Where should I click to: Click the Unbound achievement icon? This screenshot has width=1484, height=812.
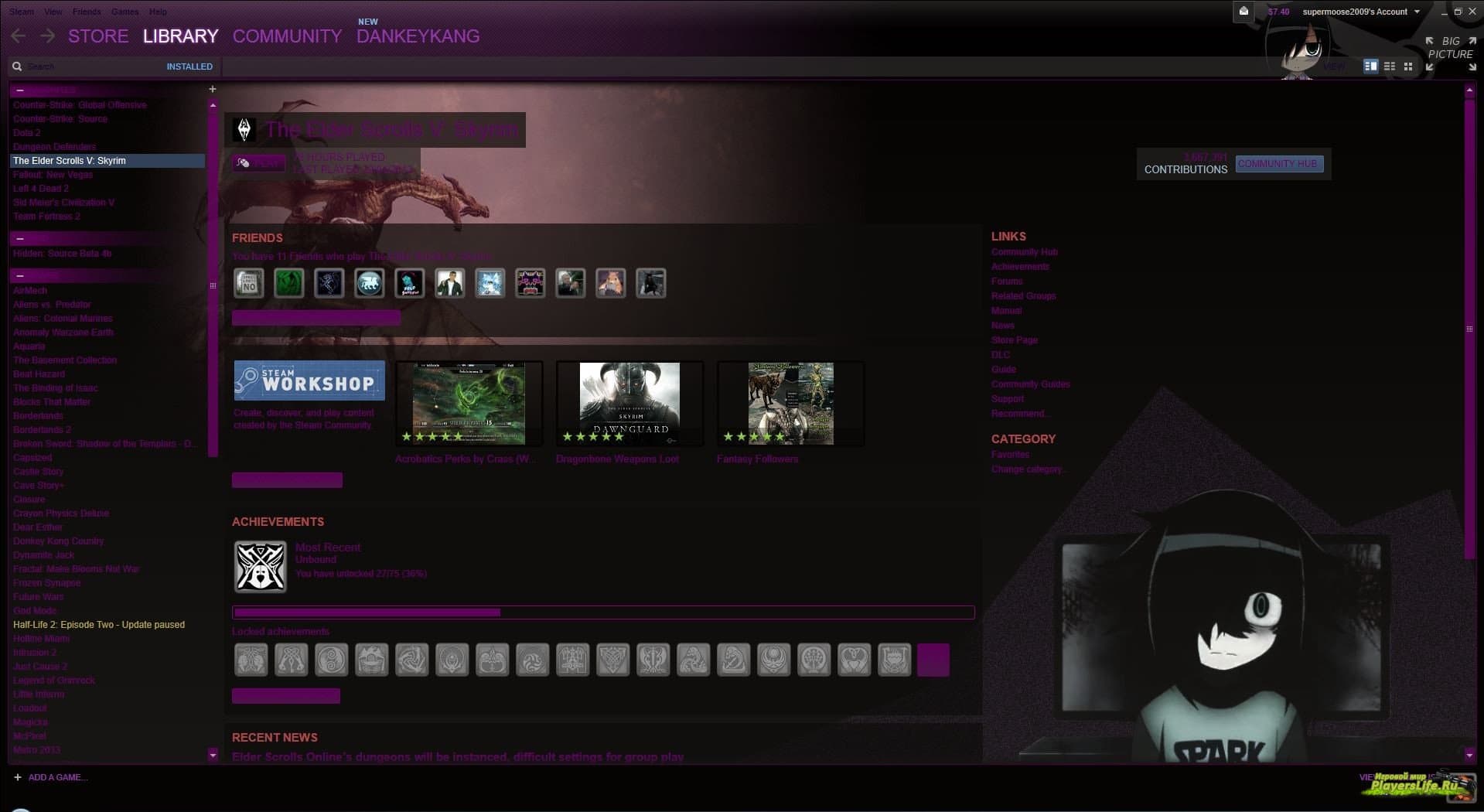(x=261, y=567)
